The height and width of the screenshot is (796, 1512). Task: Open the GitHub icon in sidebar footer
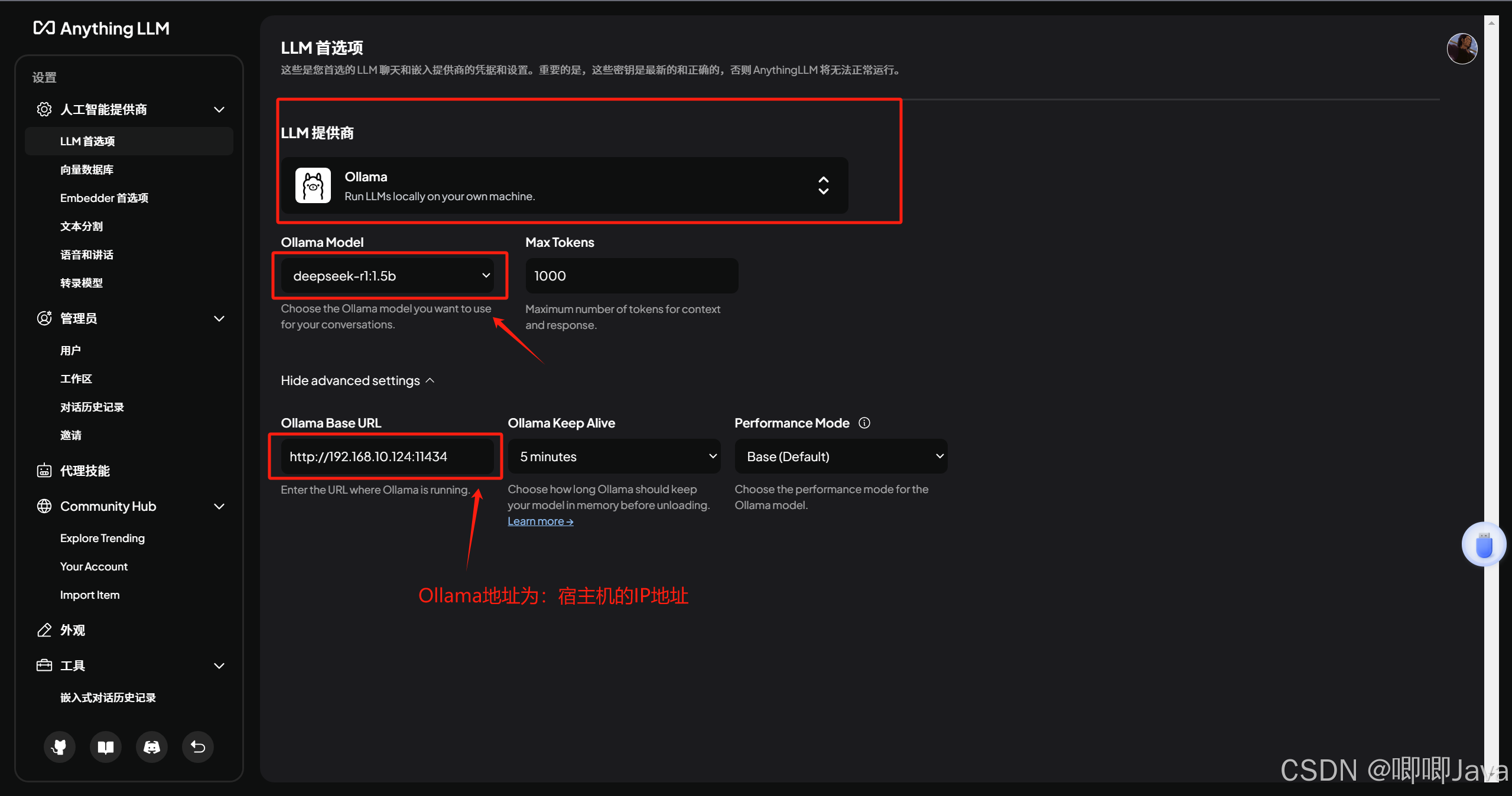point(59,747)
